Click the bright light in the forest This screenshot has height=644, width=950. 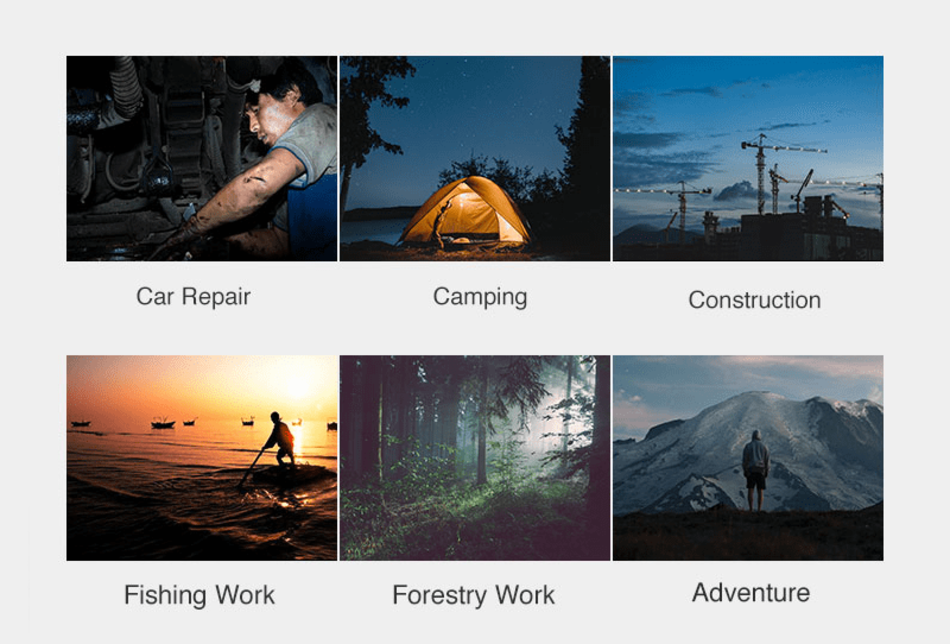(x=545, y=418)
